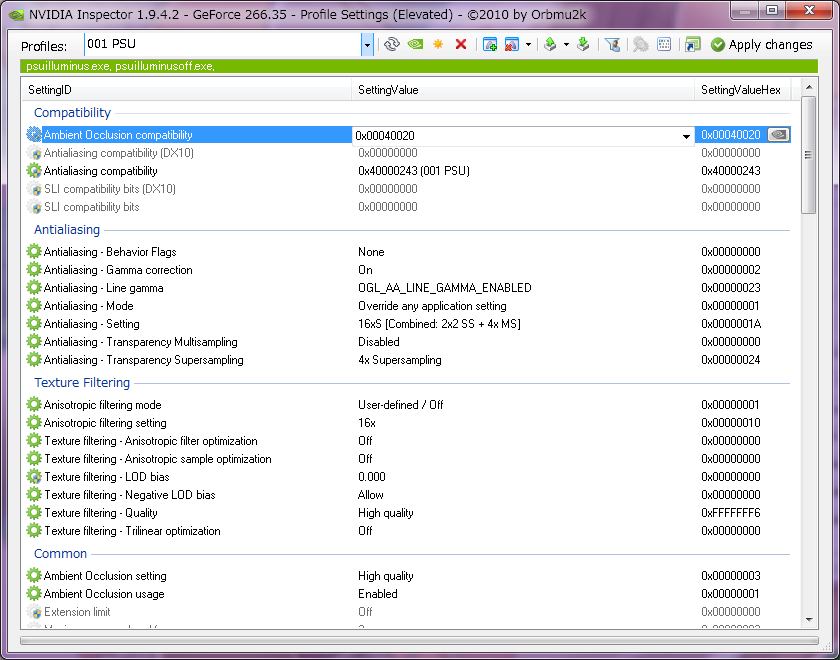Click the Profiles name field showing 001 PSU
Screen dimensions: 840x660
tap(222, 44)
